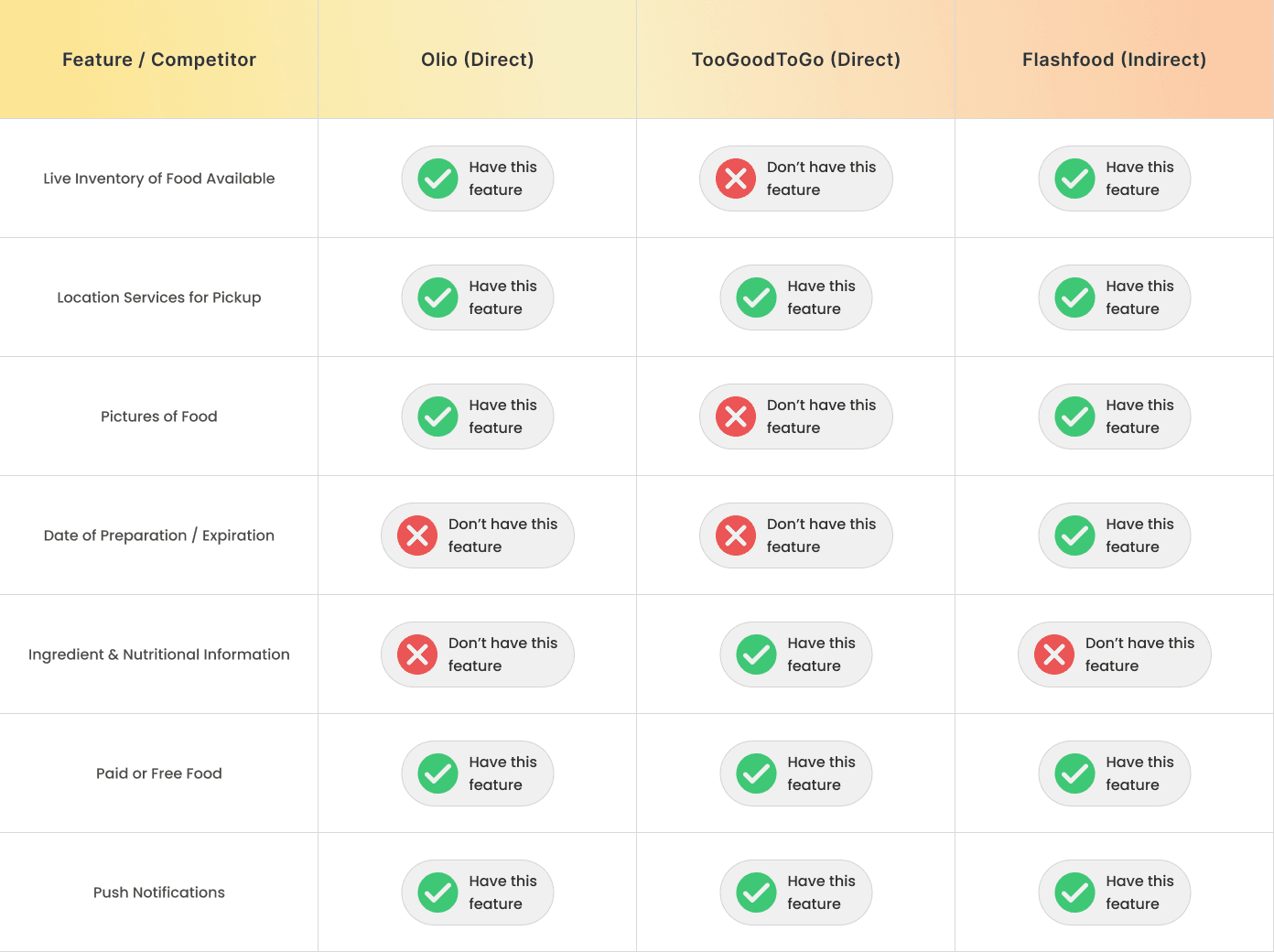Click Olio's check icon in Pictures of Food row
Screen dimensions: 1274x952
[x=438, y=416]
